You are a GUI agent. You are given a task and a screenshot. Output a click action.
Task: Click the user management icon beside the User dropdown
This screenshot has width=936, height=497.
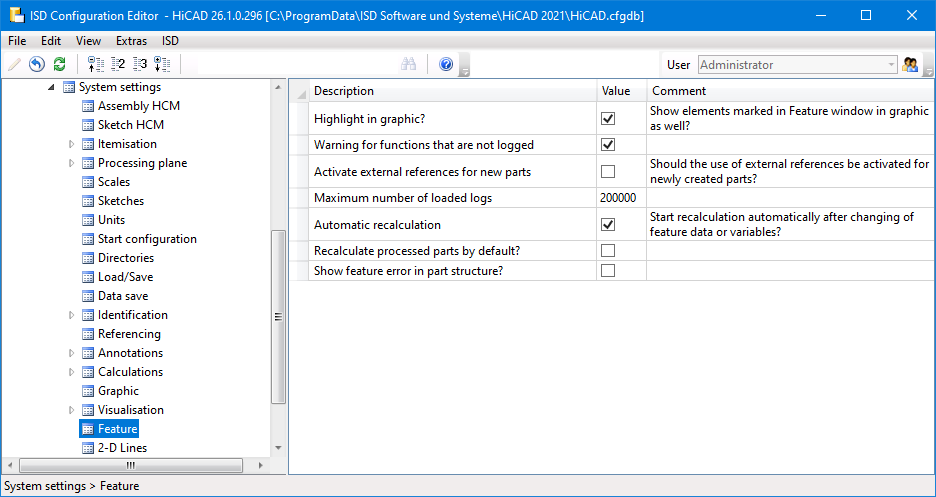910,64
